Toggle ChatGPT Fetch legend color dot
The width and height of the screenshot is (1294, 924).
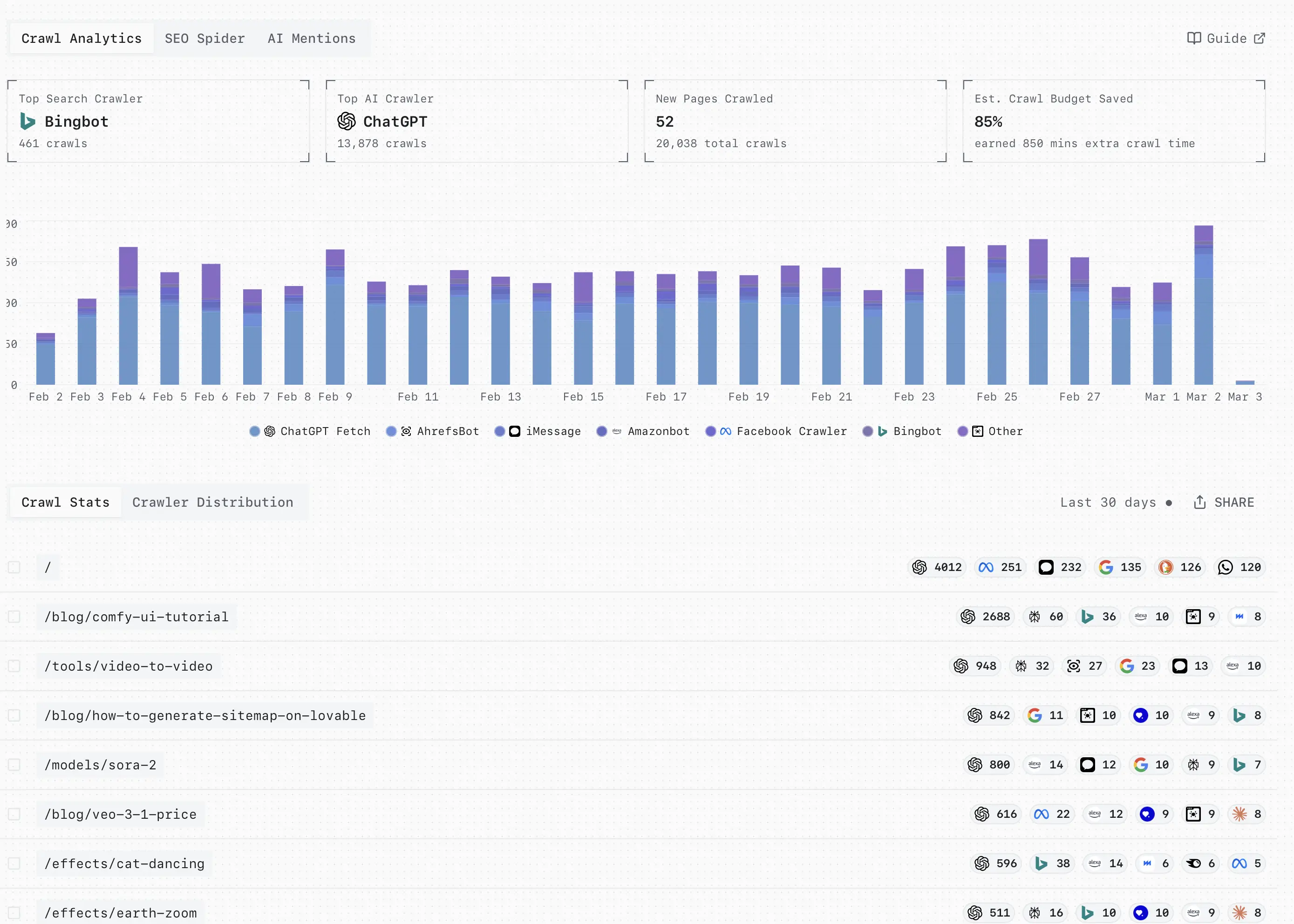click(x=255, y=431)
